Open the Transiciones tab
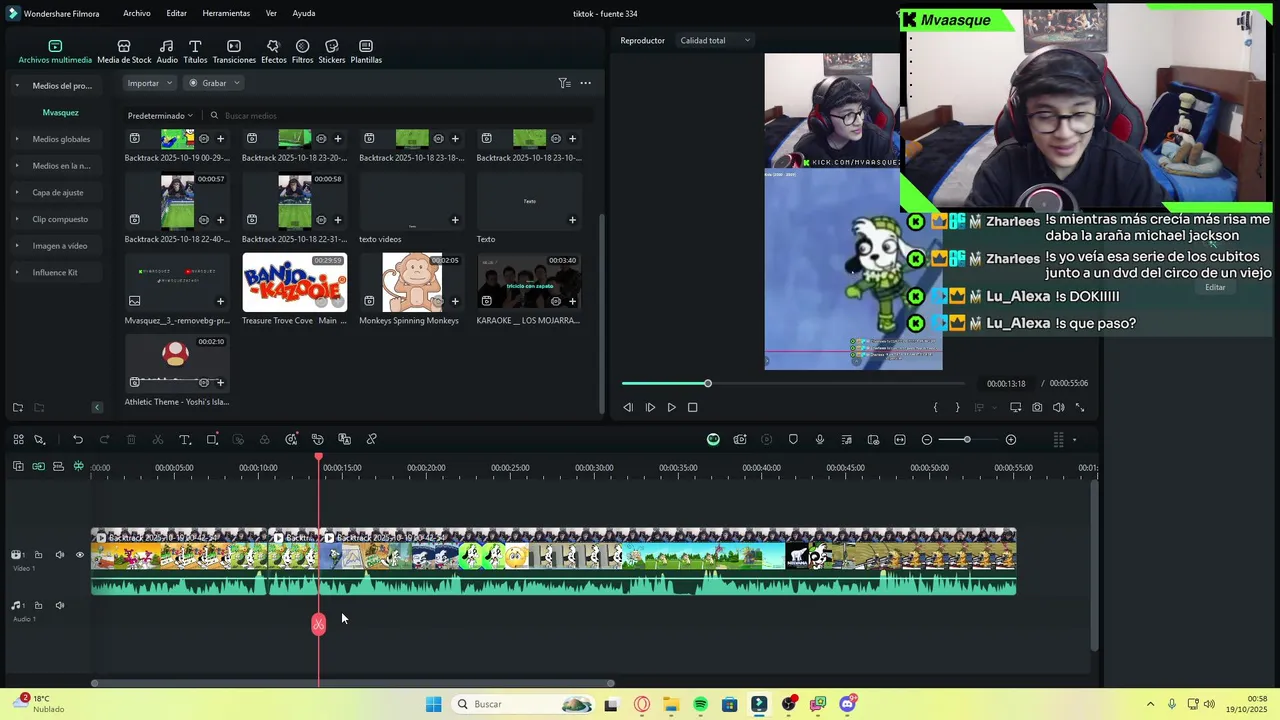Viewport: 1280px width, 720px height. coord(234,52)
